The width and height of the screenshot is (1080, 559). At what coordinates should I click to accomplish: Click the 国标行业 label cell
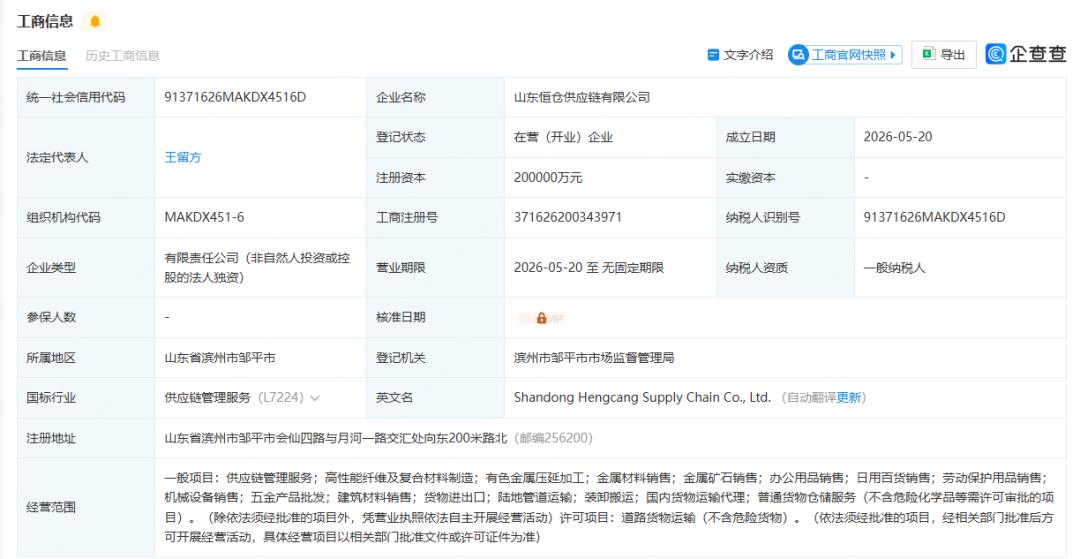click(85, 397)
